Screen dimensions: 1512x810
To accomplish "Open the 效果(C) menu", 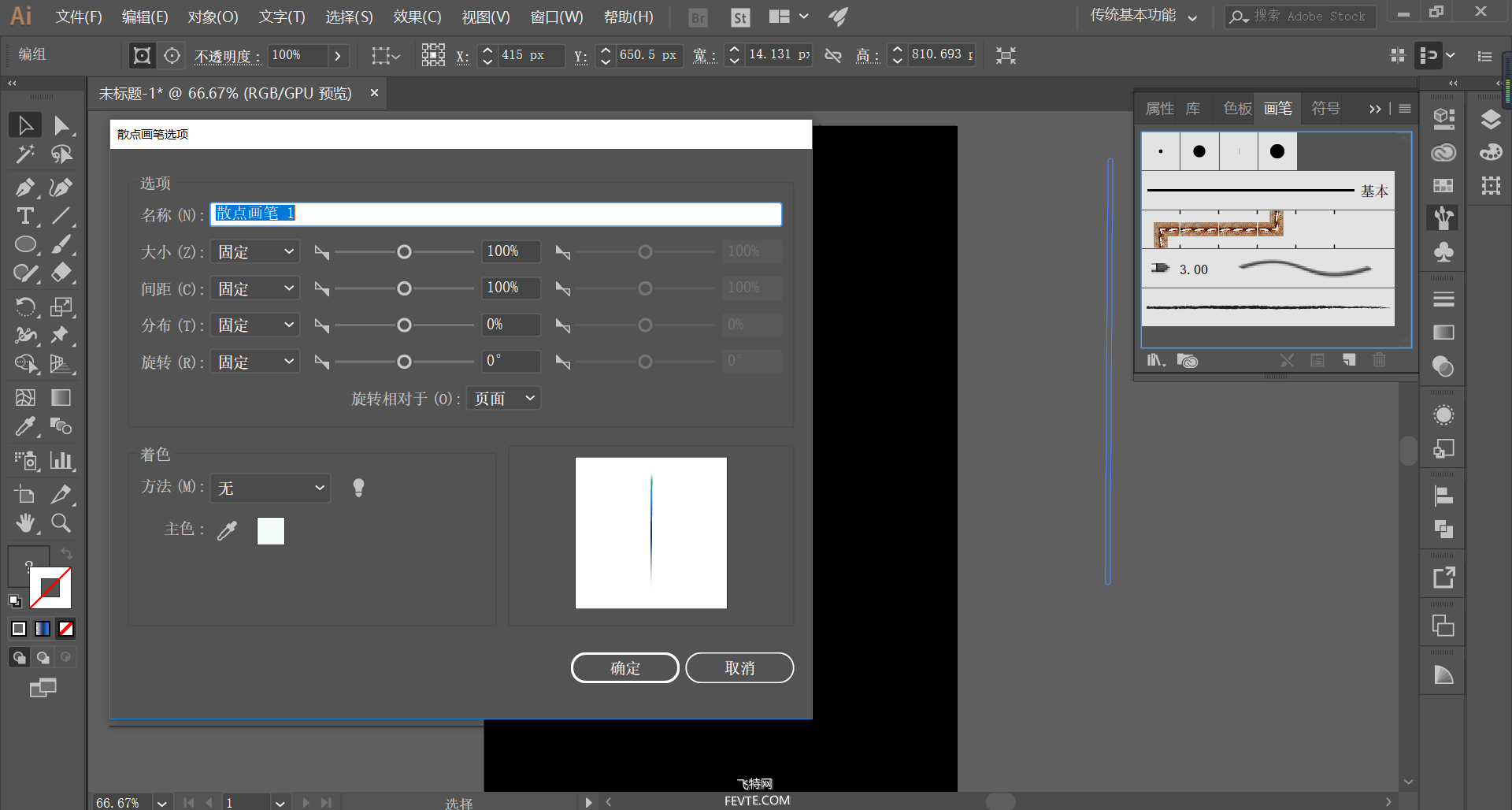I will [417, 17].
